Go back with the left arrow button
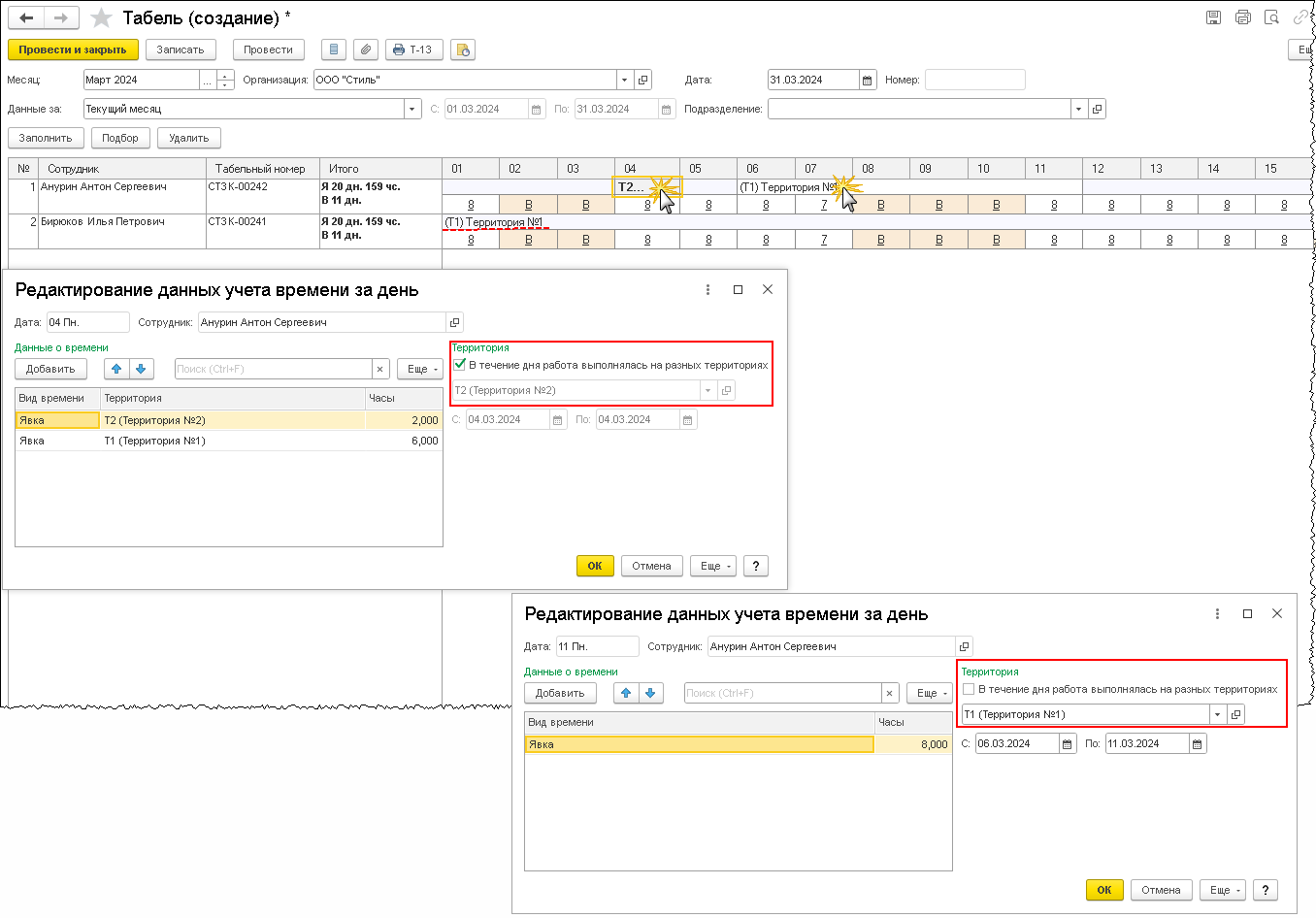Screen dimensions: 1316x918 (x=27, y=17)
